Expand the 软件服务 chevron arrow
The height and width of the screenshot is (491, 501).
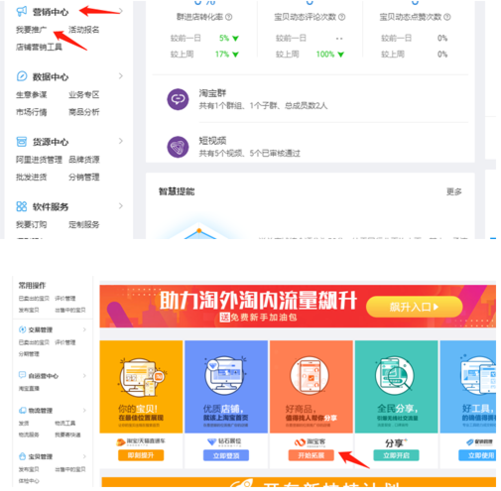pos(121,206)
